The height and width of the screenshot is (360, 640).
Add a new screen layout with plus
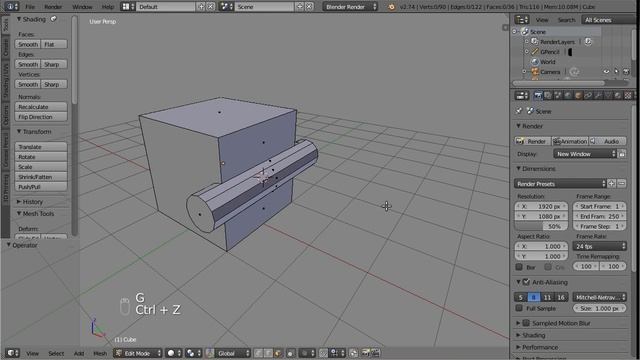point(201,7)
